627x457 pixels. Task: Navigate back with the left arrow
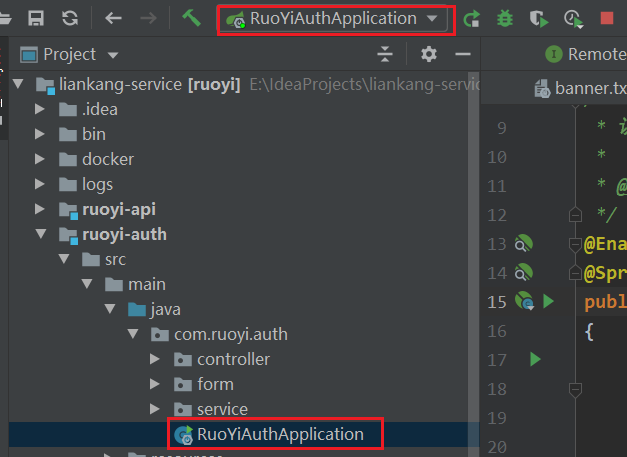coord(113,18)
